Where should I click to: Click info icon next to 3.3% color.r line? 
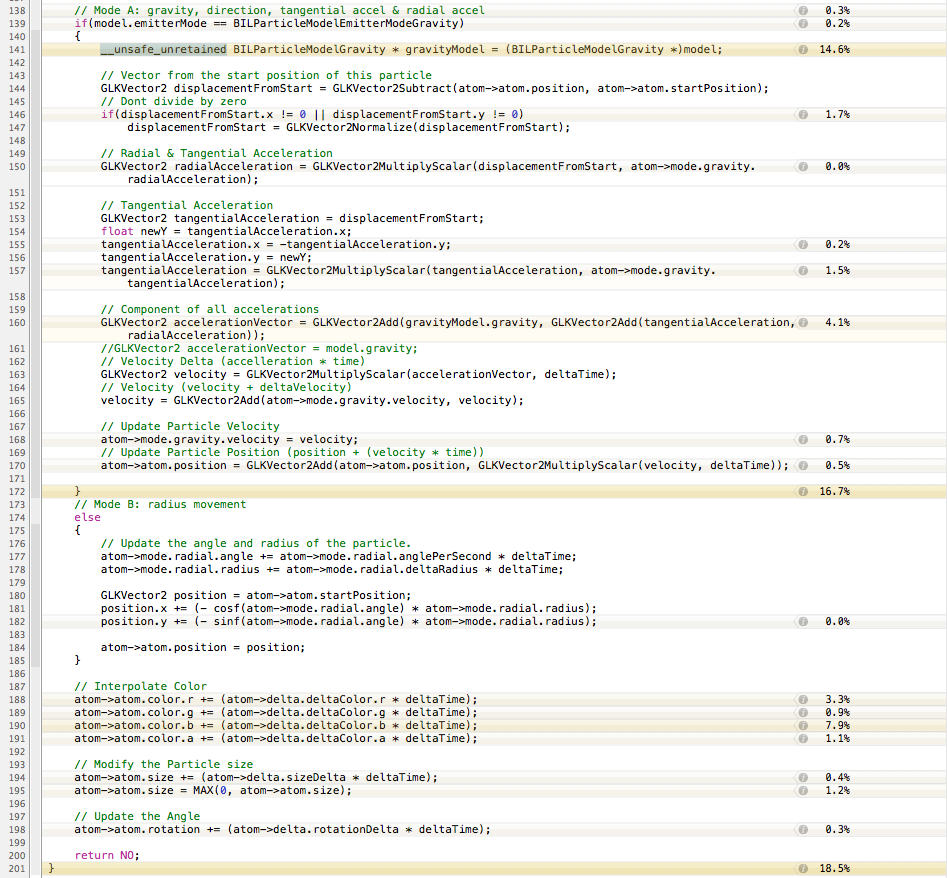click(x=803, y=699)
